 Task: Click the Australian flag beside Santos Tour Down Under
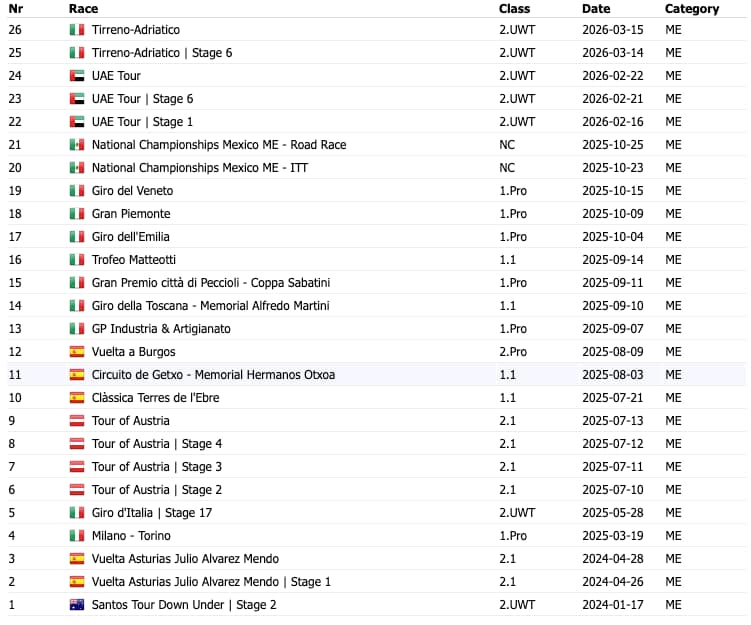coord(77,605)
